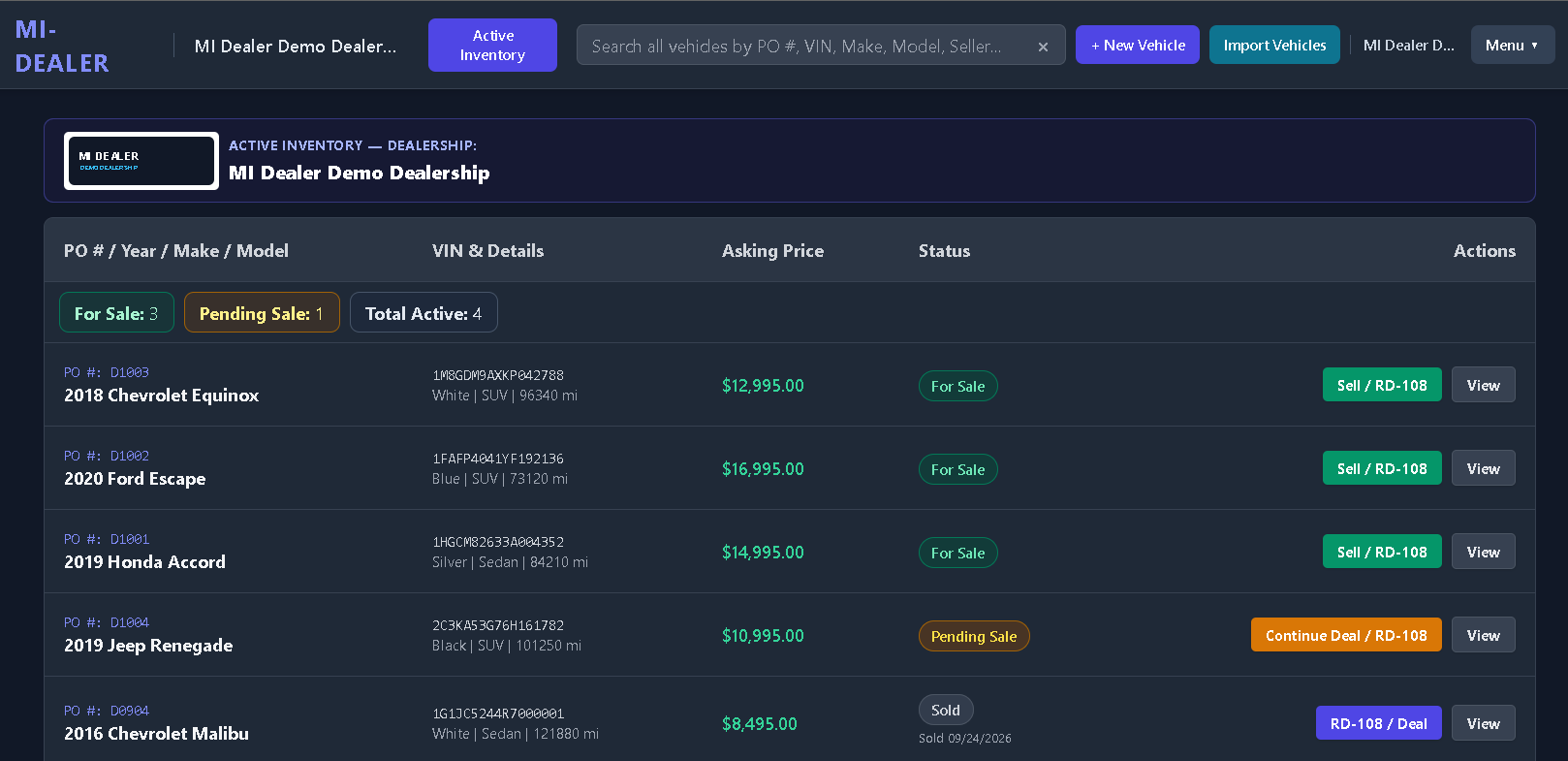Select Total Active: 4 chip
This screenshot has height=761, width=1568.
pyautogui.click(x=423, y=312)
